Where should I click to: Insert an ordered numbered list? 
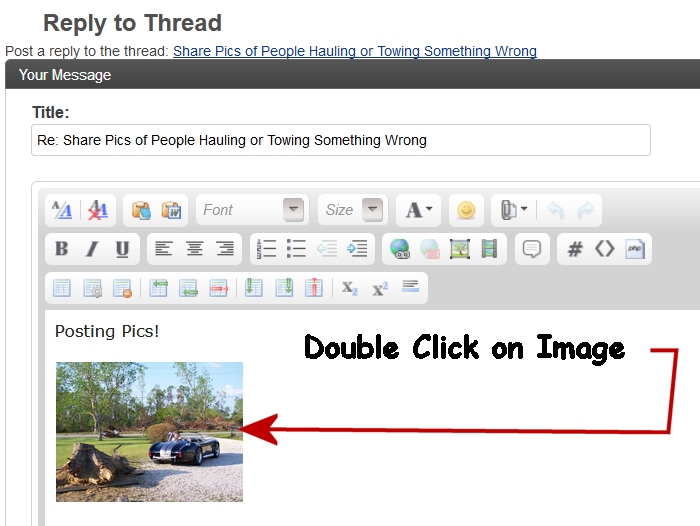266,249
